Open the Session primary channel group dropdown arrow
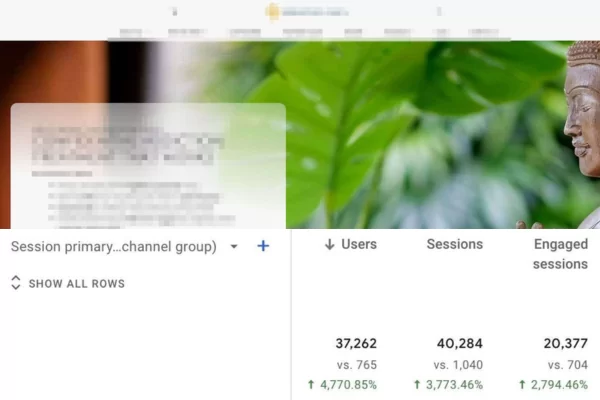This screenshot has width=600, height=400. point(234,247)
